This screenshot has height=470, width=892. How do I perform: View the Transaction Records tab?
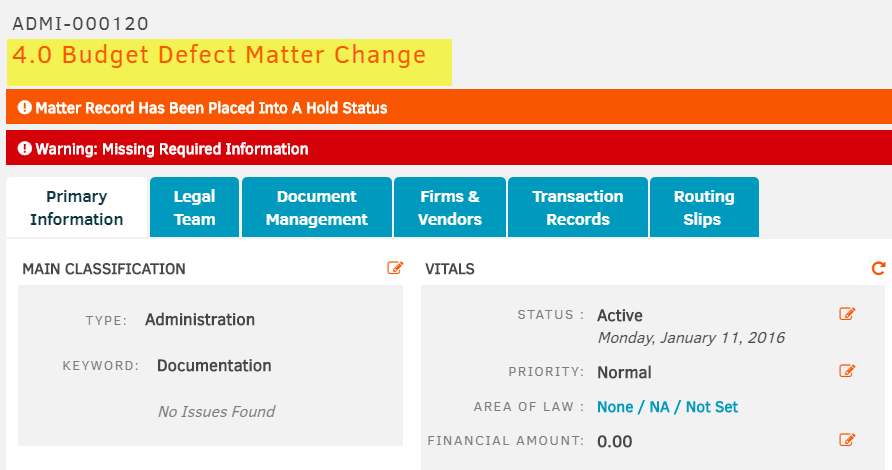578,207
